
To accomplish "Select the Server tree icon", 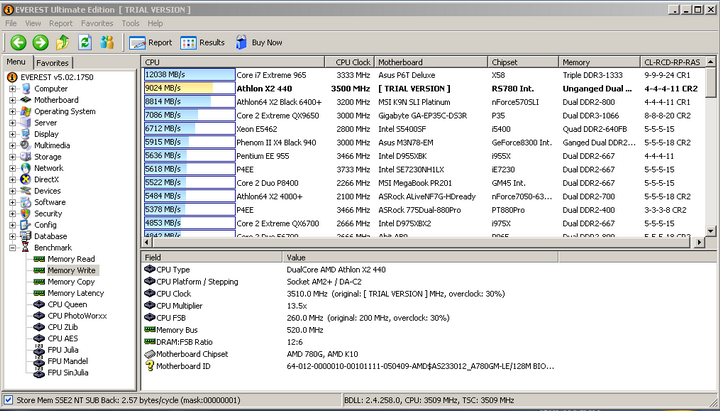I will pyautogui.click(x=26, y=123).
